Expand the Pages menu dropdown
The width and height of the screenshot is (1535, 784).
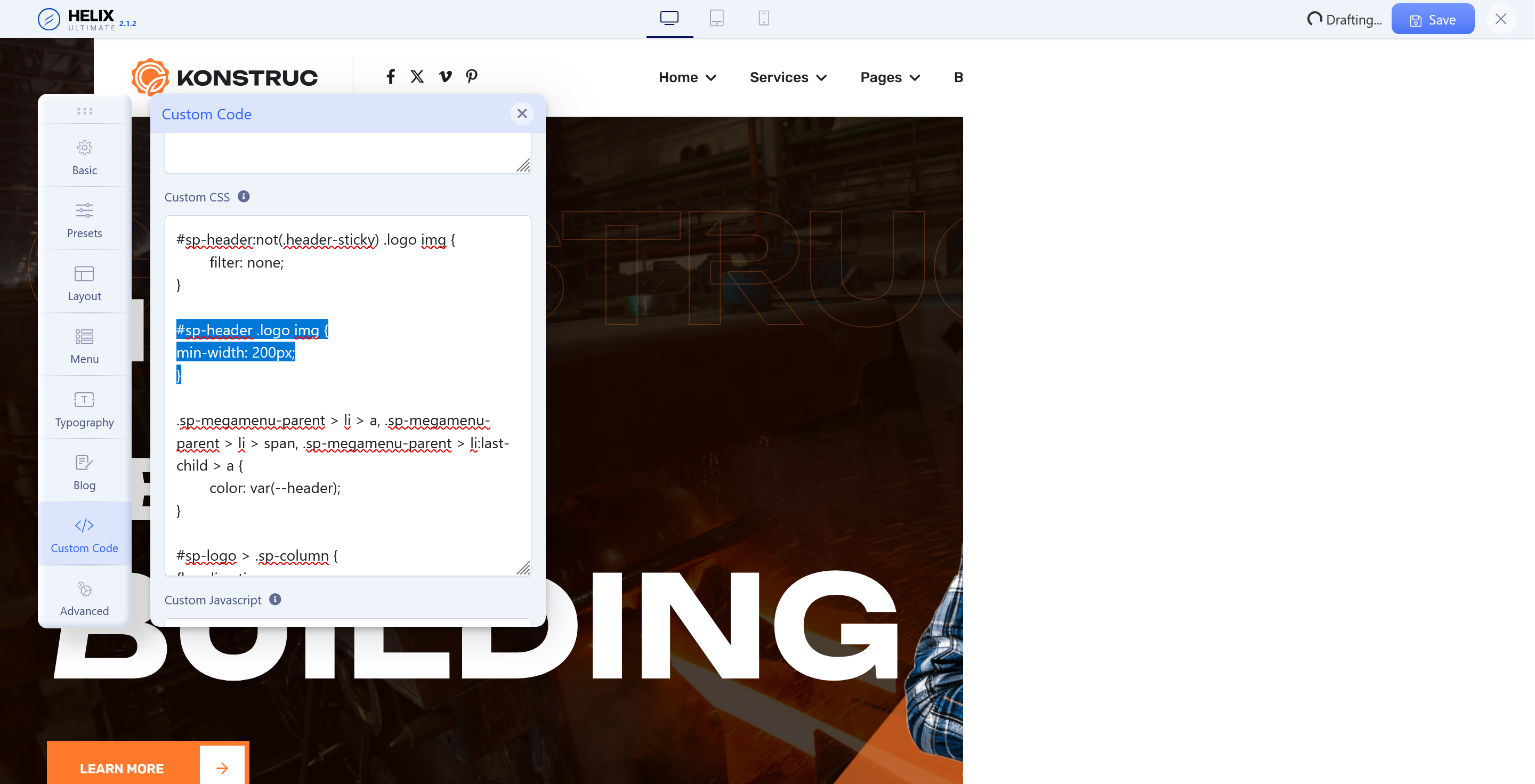click(x=890, y=77)
